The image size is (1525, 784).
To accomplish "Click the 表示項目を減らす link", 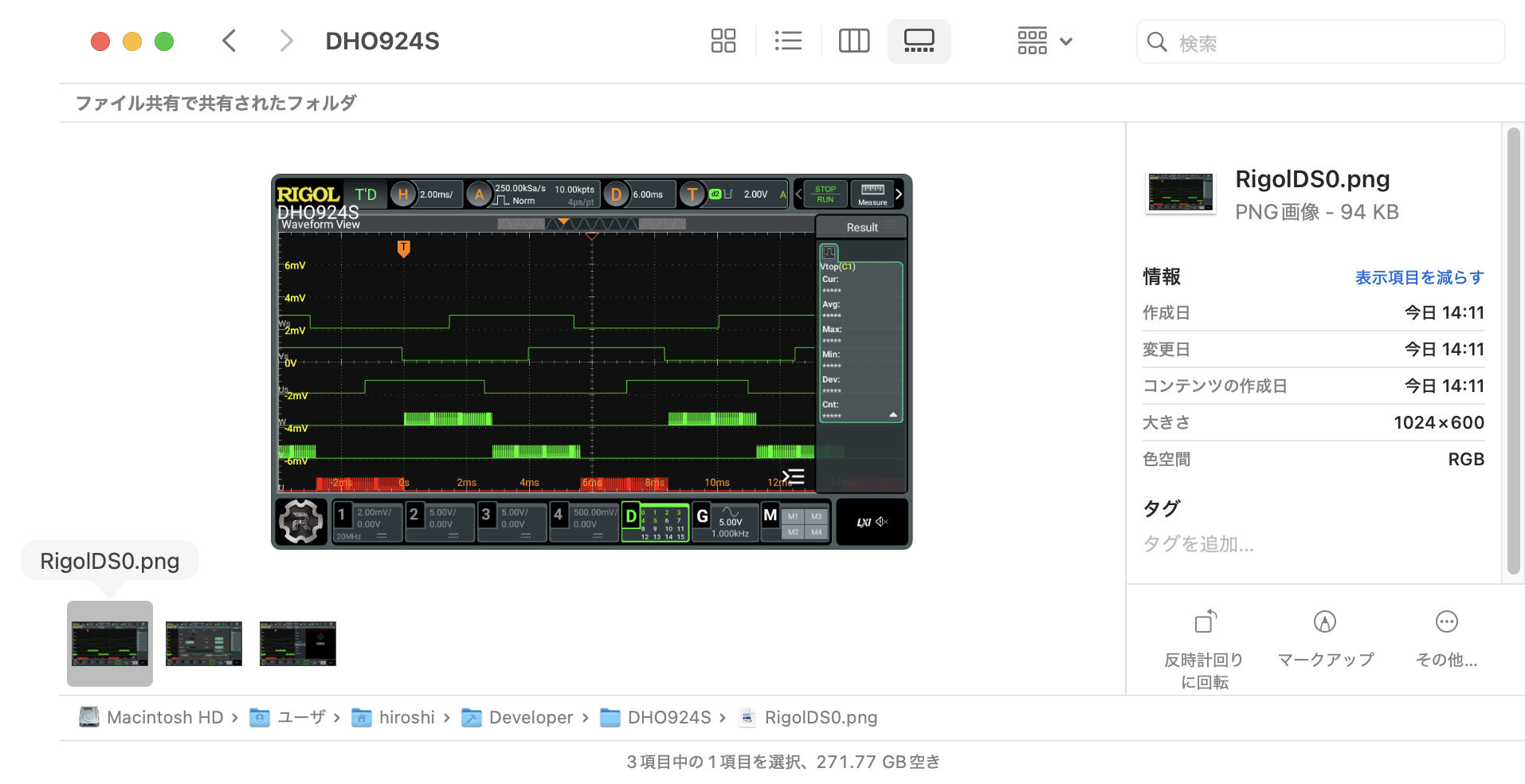I will pos(1420,277).
